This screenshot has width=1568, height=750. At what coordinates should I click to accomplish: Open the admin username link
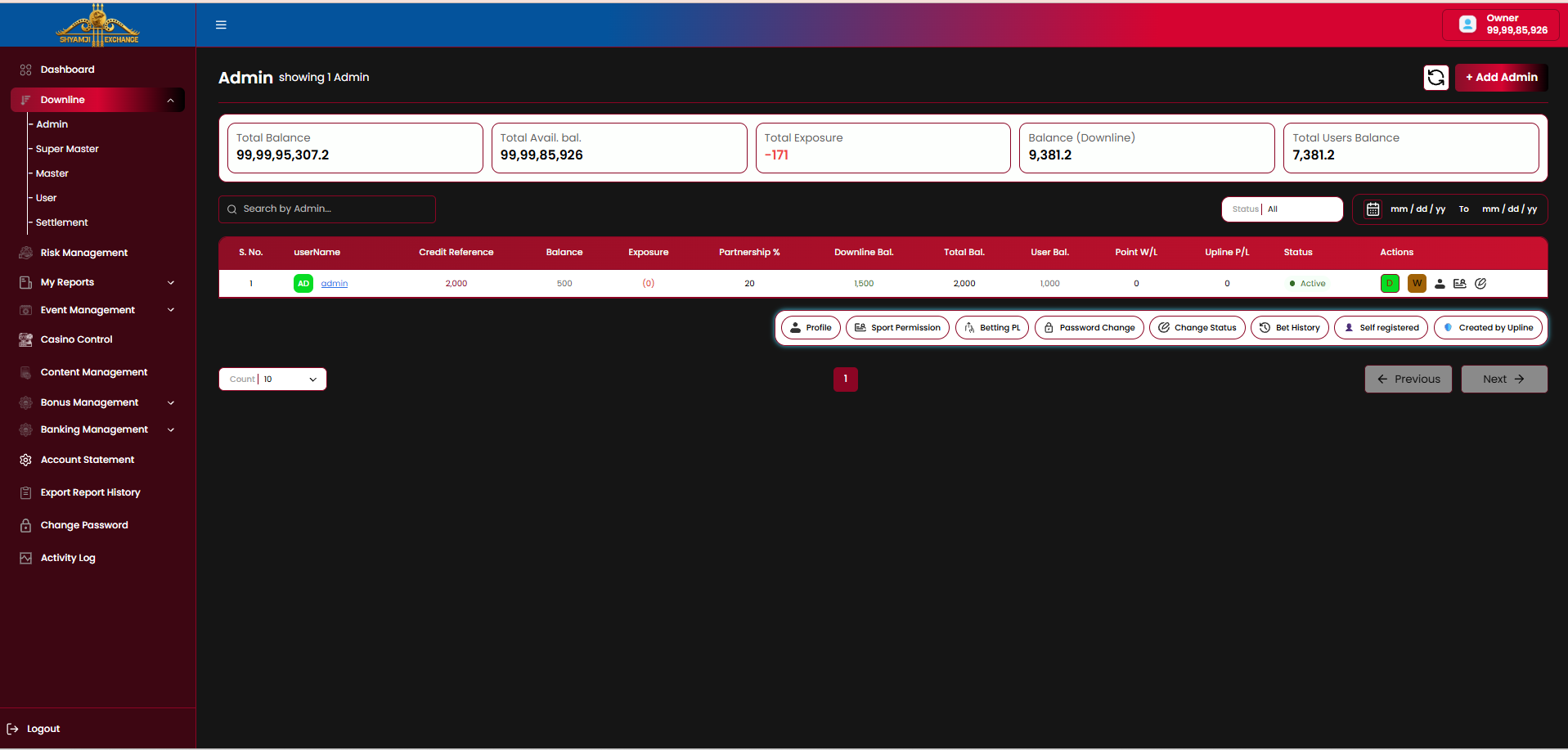(x=335, y=284)
